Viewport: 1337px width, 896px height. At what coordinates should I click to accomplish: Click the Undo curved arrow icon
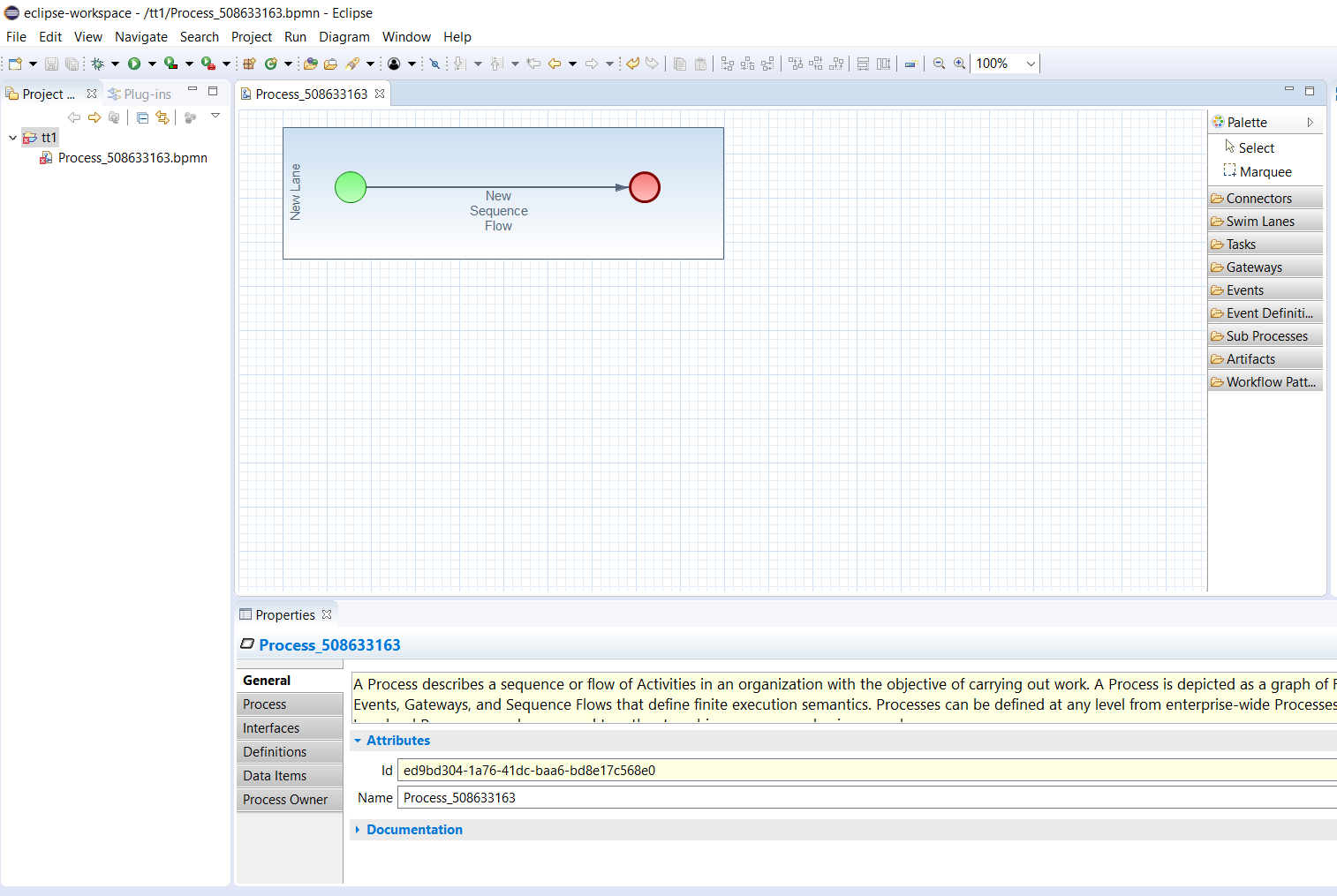coord(632,64)
